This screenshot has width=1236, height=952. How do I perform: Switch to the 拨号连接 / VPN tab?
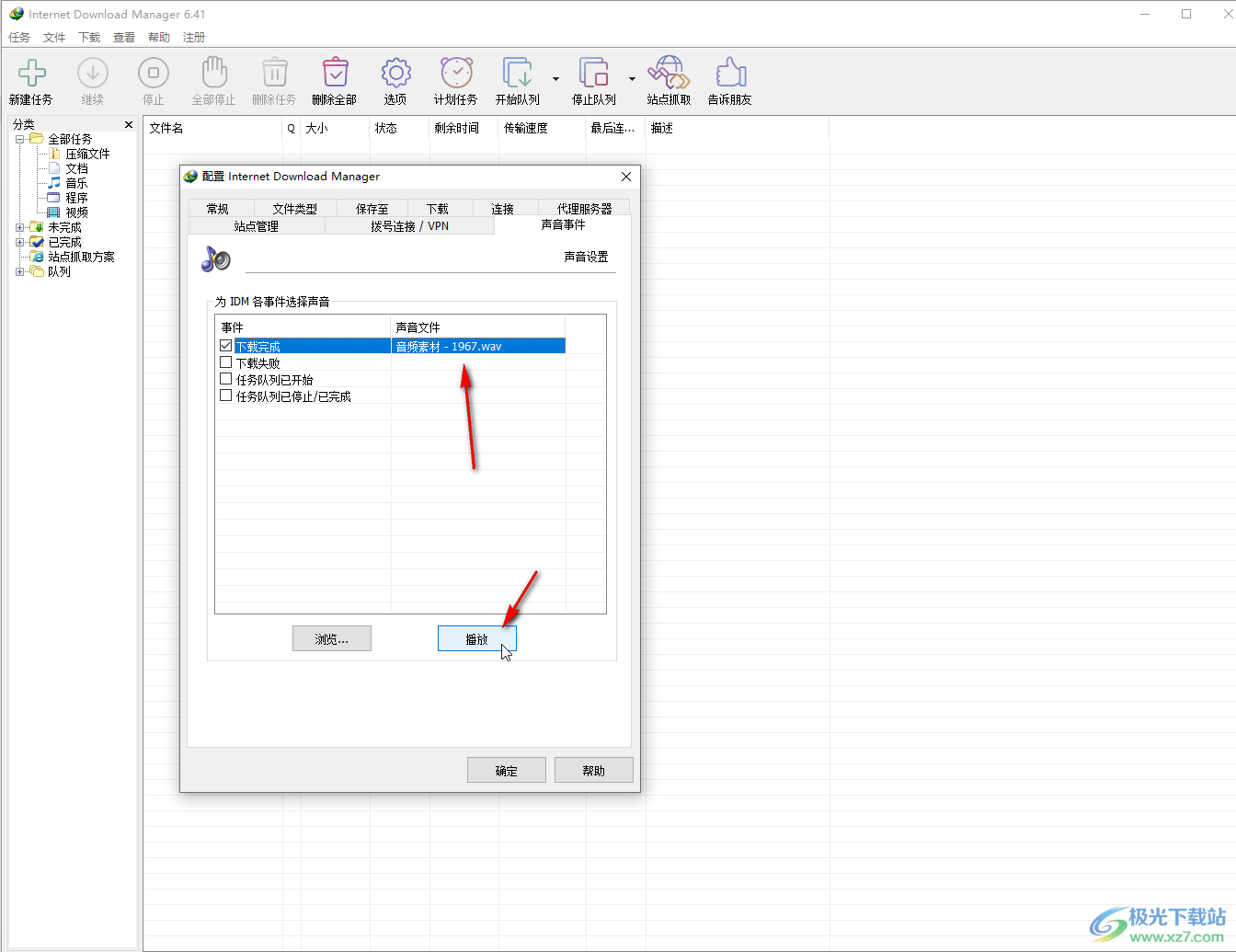[409, 226]
